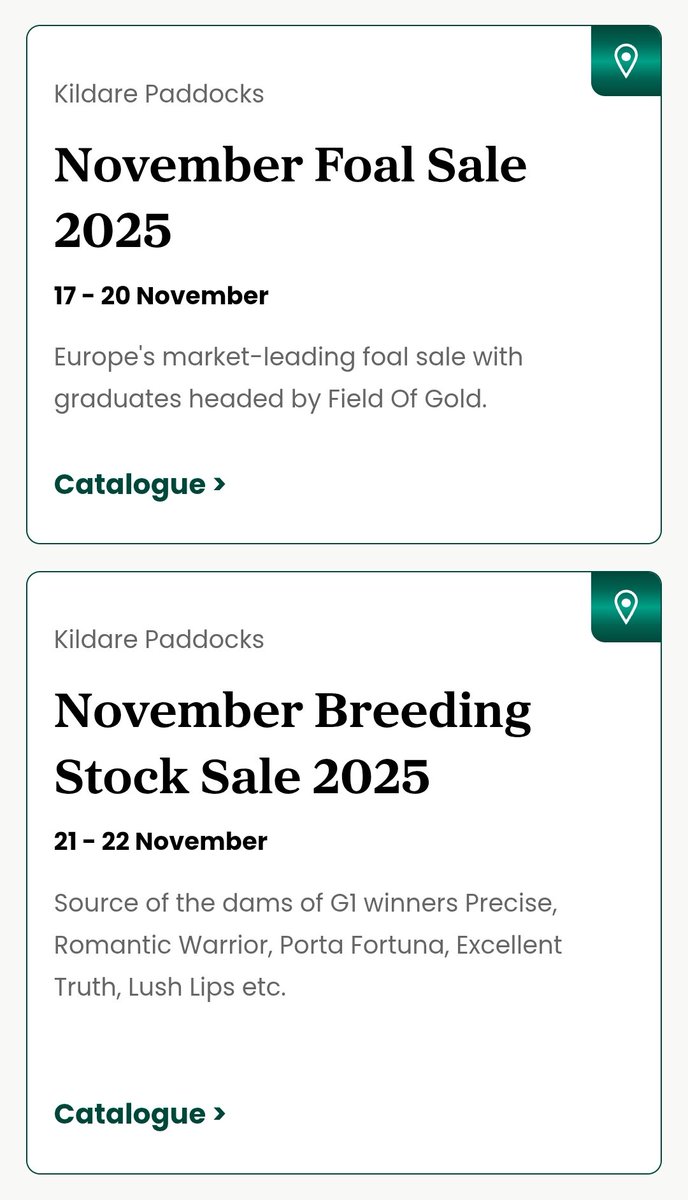Click Kildare Paddocks label above Foal Sale
The width and height of the screenshot is (688, 1200).
coord(159,94)
